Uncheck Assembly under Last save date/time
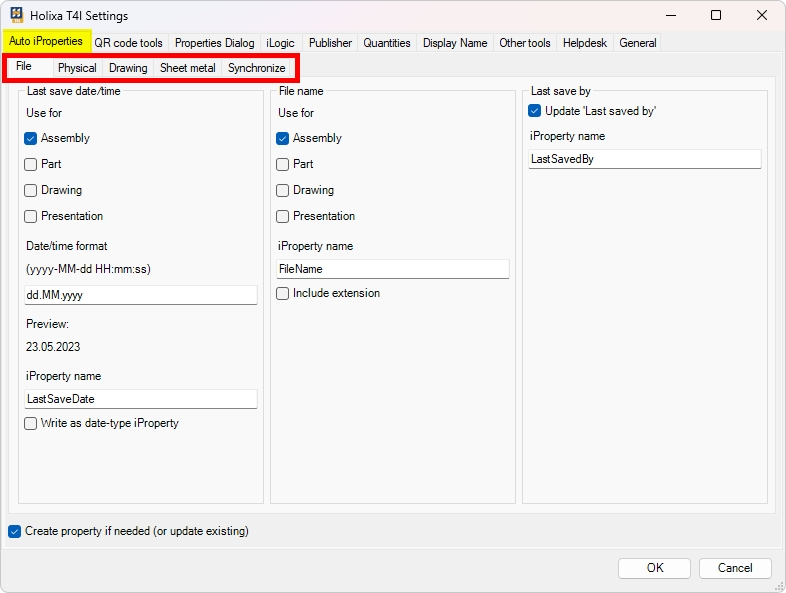This screenshot has height=593, width=786. coord(31,138)
